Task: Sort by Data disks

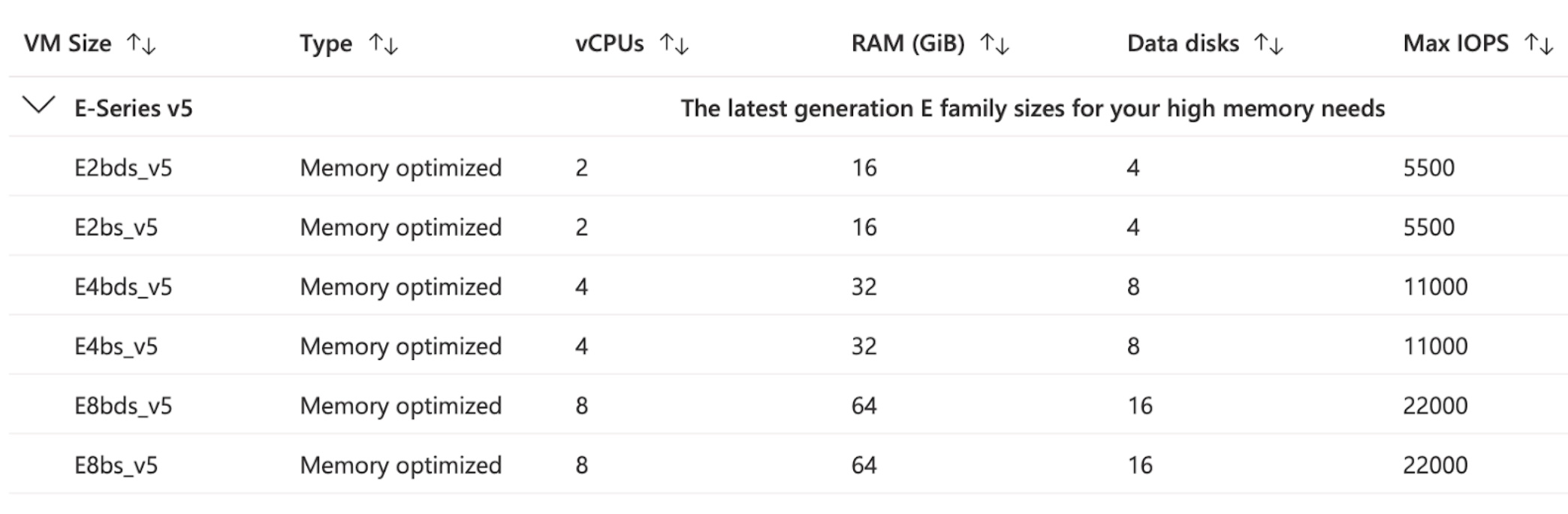Action: click(1269, 43)
